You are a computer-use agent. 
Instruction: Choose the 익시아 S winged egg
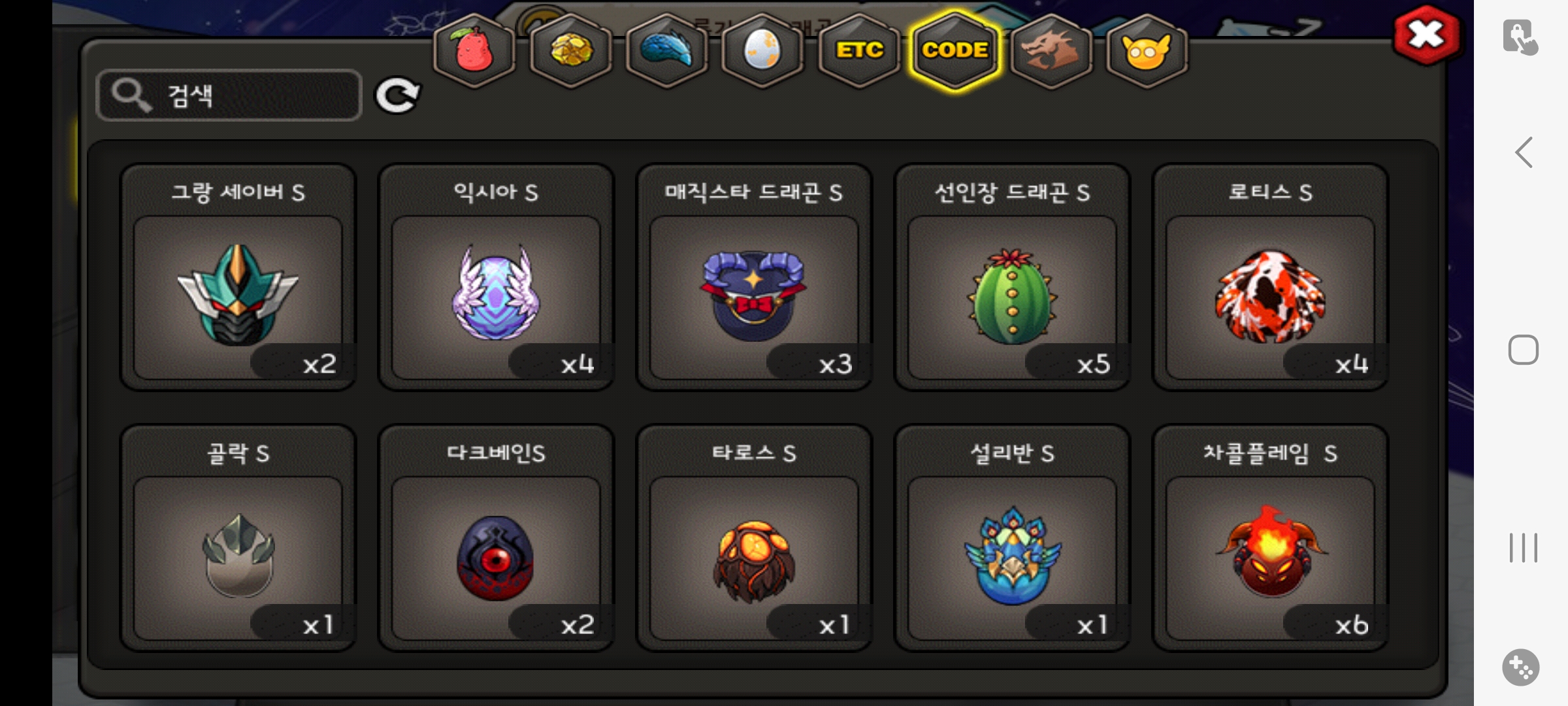click(496, 277)
